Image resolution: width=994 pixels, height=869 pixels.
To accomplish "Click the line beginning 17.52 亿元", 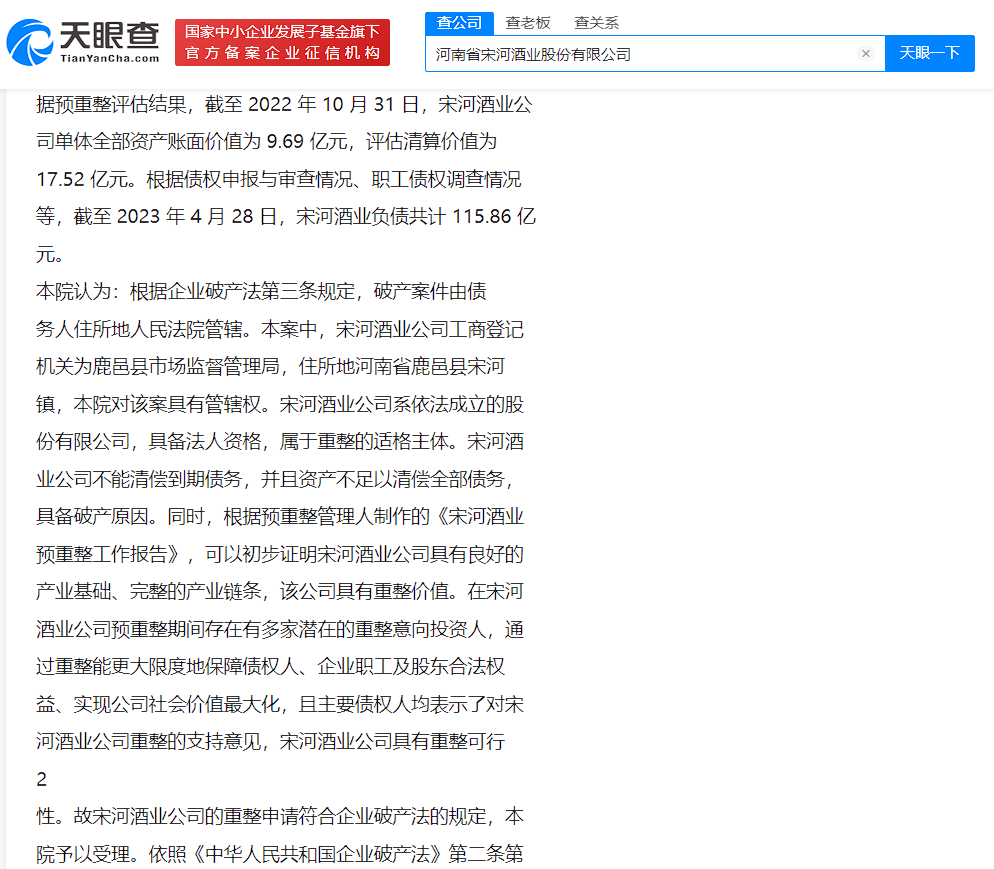I will [278, 179].
